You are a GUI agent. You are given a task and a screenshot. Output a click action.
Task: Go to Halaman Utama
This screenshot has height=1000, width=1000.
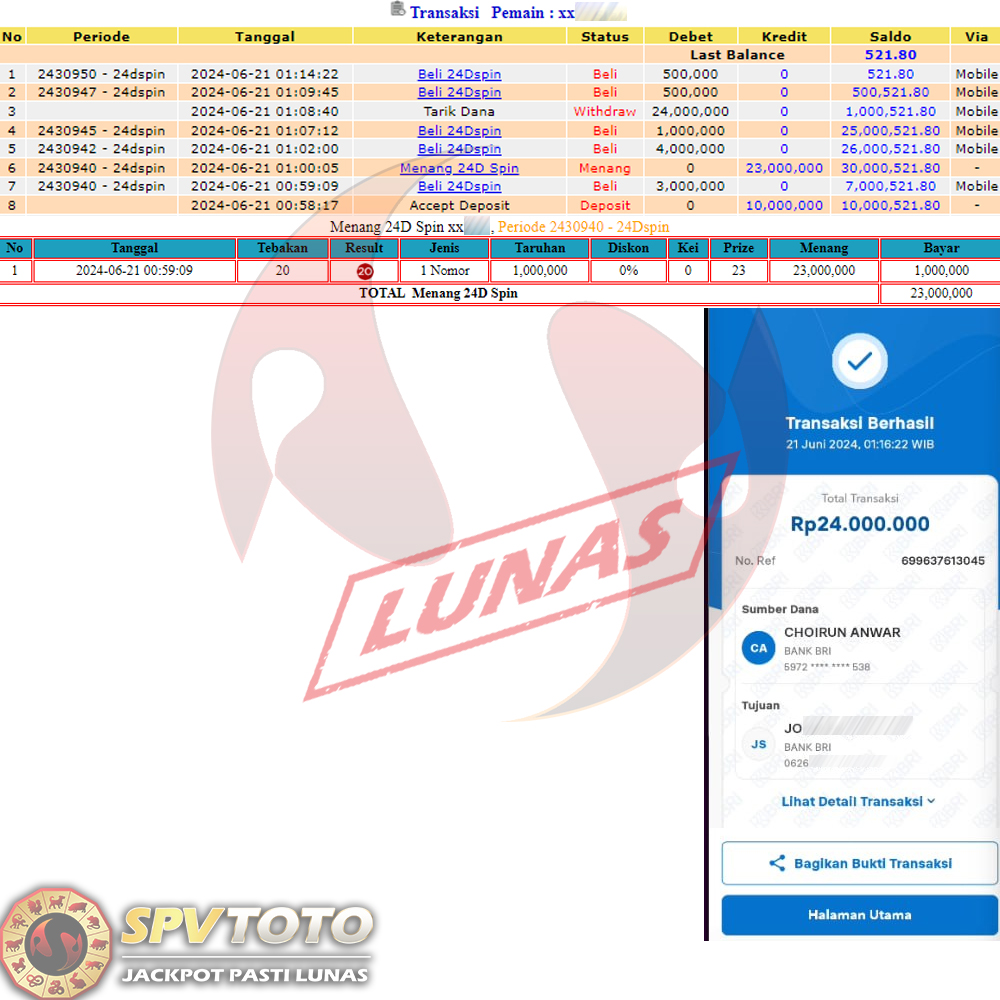point(859,915)
